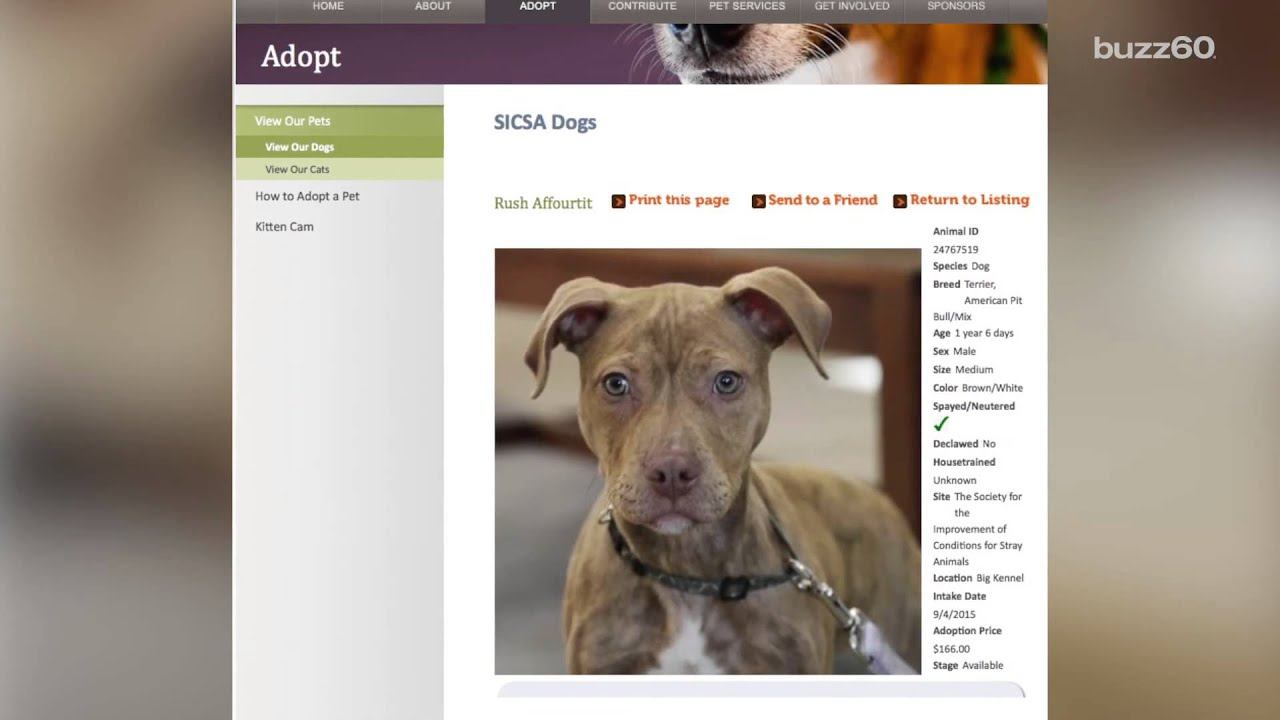The image size is (1280, 720).
Task: Click the Adopt page banner title
Action: pyautogui.click(x=301, y=57)
